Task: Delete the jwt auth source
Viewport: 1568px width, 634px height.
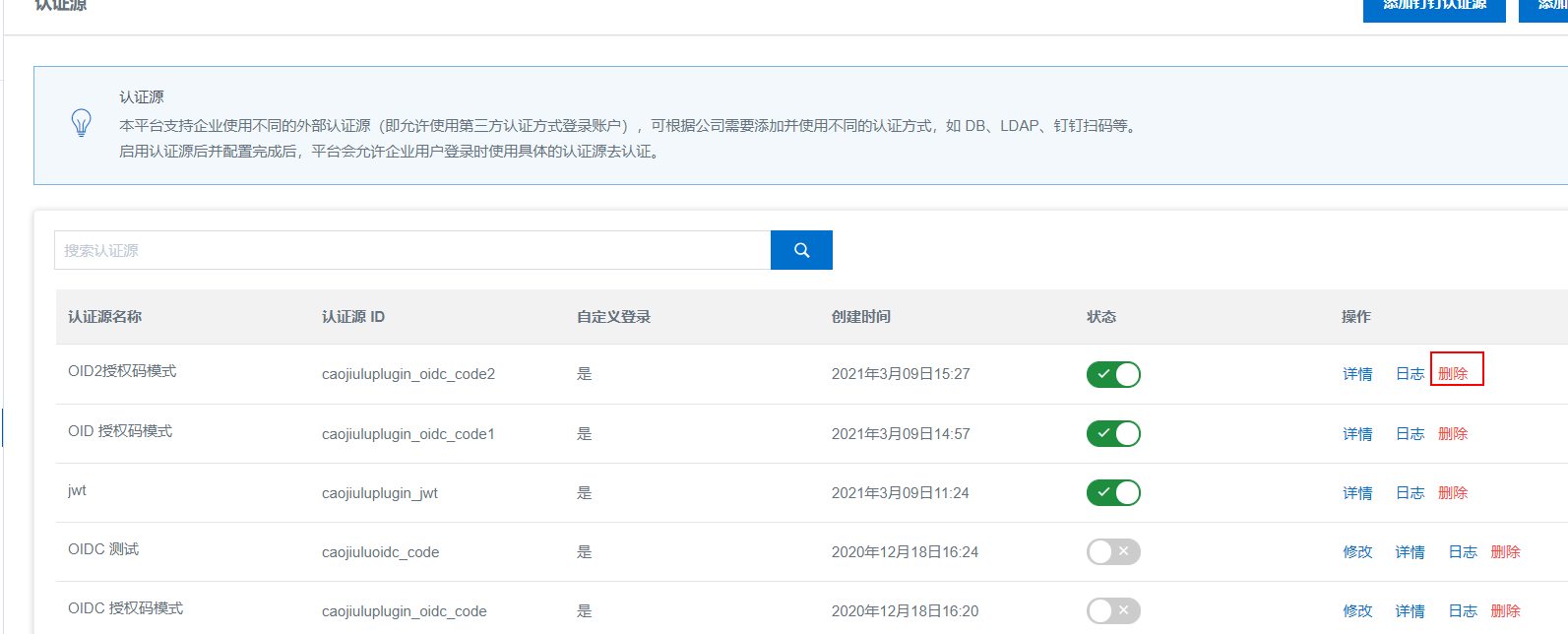Action: coord(1453,493)
